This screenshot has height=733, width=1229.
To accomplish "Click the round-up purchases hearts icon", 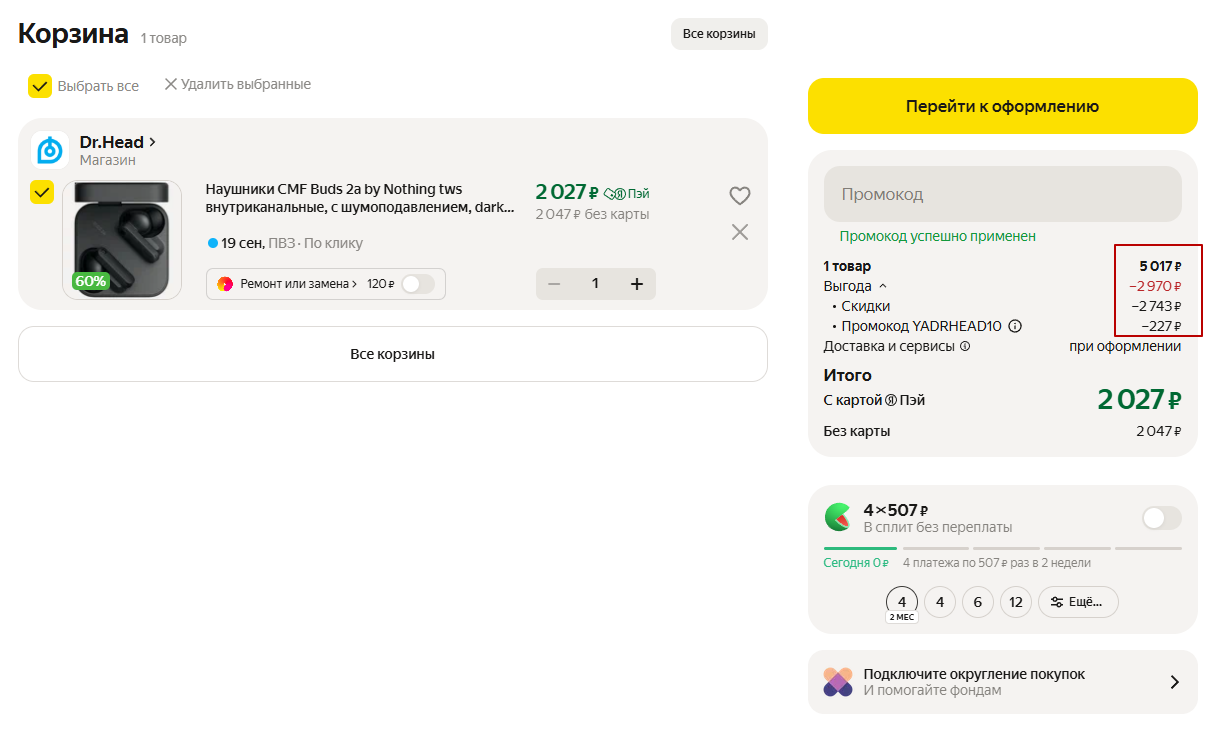I will coord(838,682).
